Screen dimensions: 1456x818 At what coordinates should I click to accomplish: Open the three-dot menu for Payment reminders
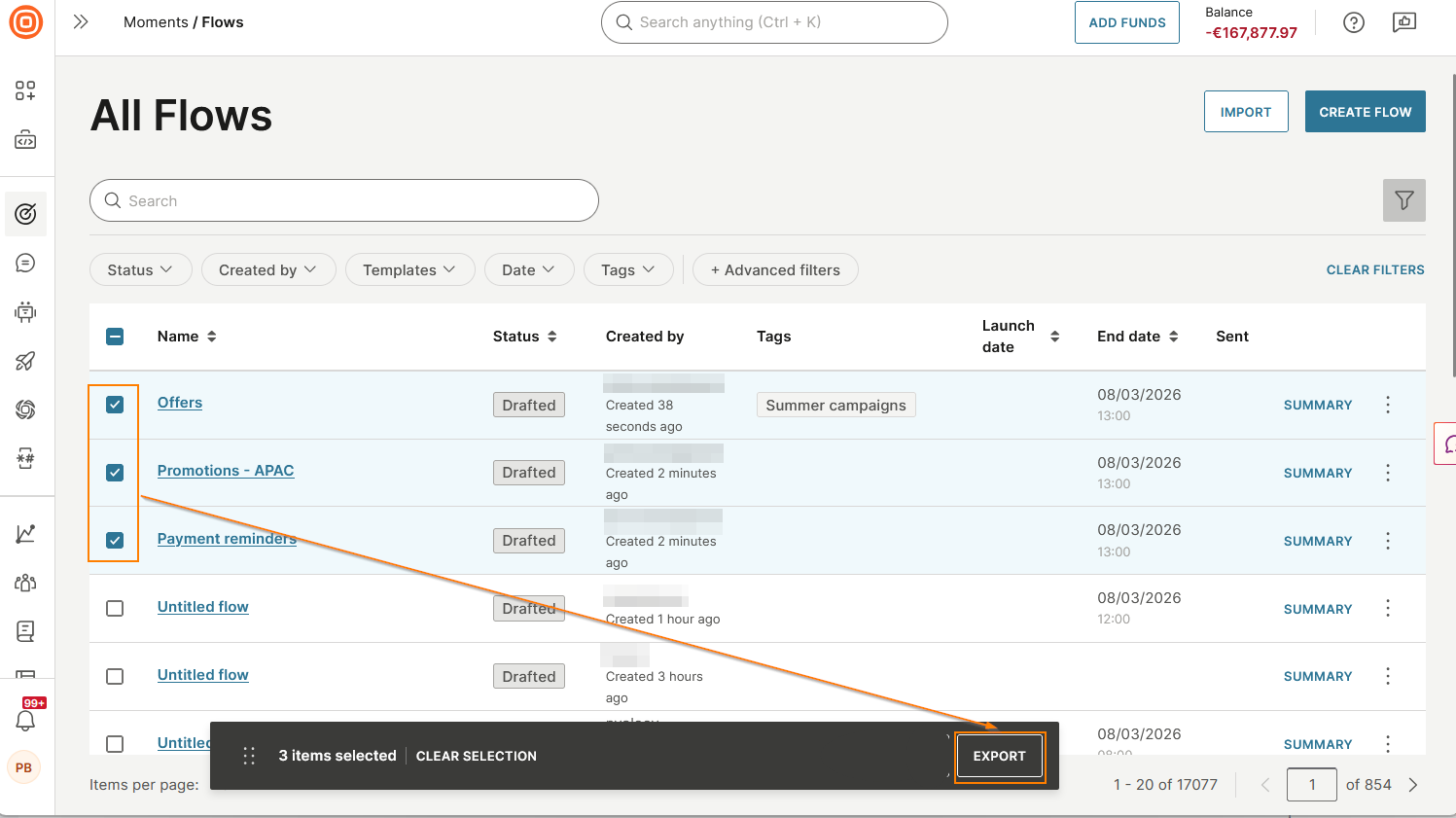pos(1388,540)
